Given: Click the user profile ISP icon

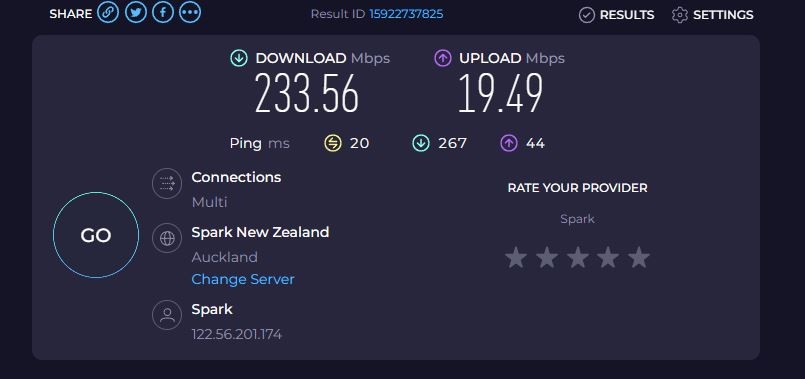Looking at the screenshot, I should pos(167,315).
